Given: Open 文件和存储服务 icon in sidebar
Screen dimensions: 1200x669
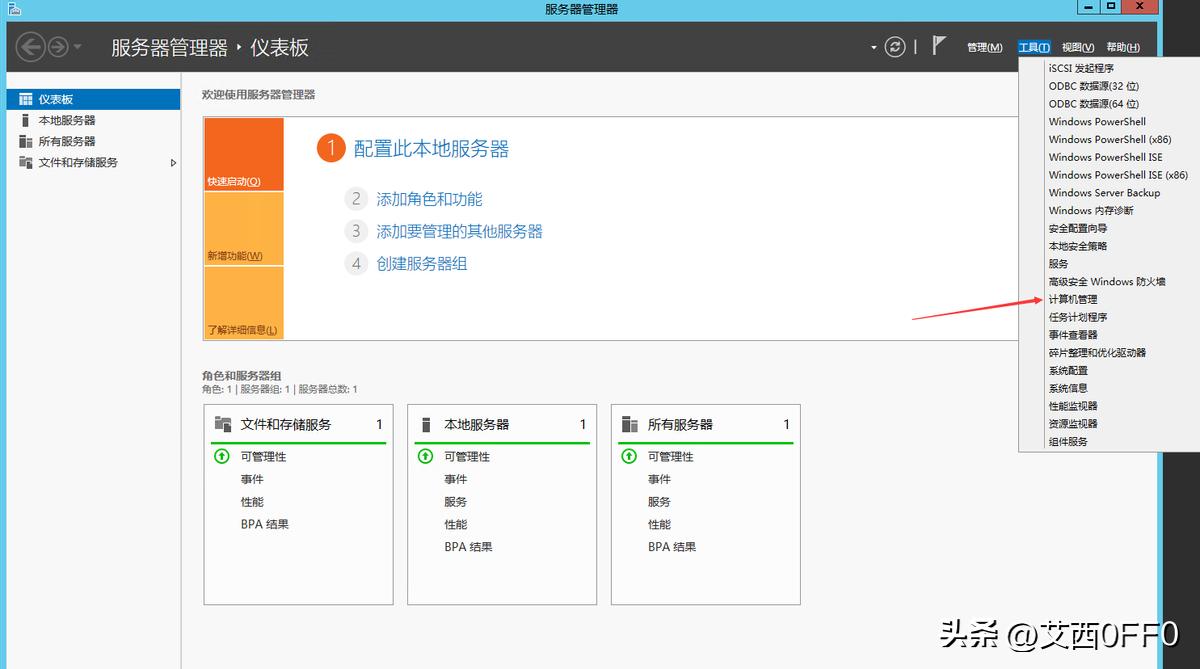Looking at the screenshot, I should 24,162.
